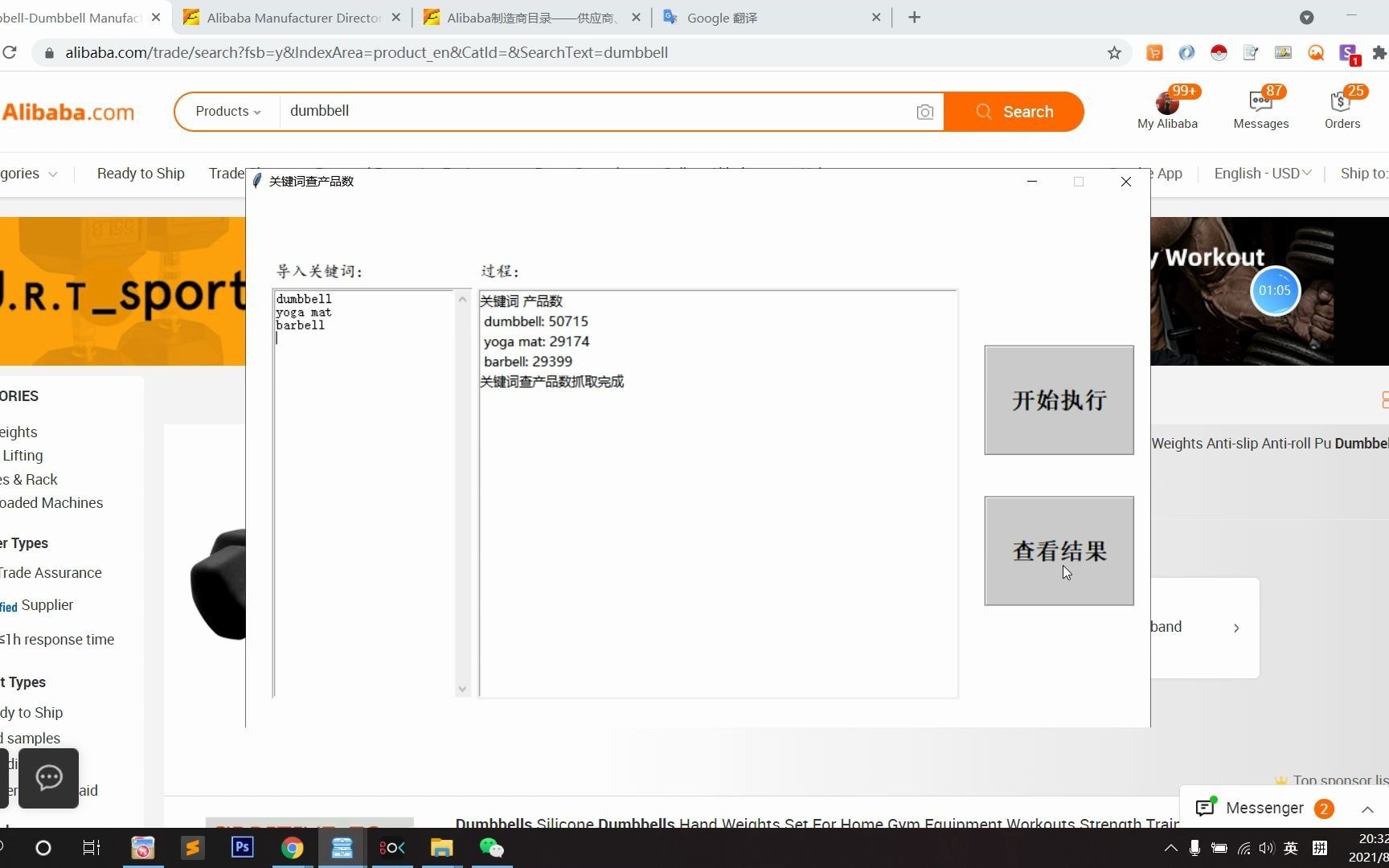Click the image downloader extension icon

click(x=1283, y=53)
